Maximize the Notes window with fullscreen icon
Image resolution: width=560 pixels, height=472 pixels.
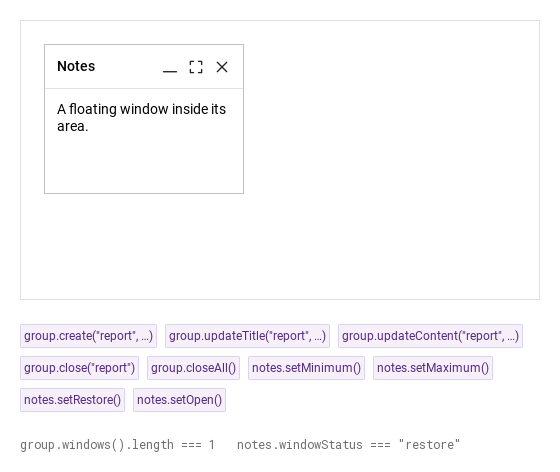[x=196, y=67]
